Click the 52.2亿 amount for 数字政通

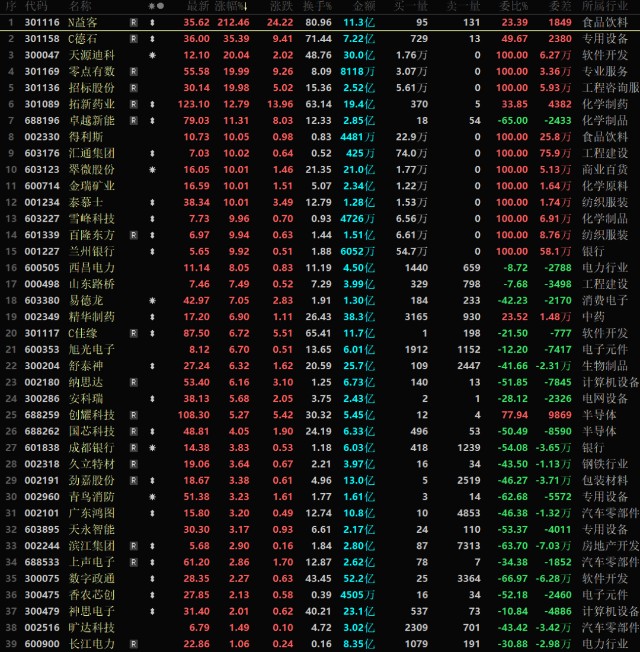pyautogui.click(x=359, y=579)
